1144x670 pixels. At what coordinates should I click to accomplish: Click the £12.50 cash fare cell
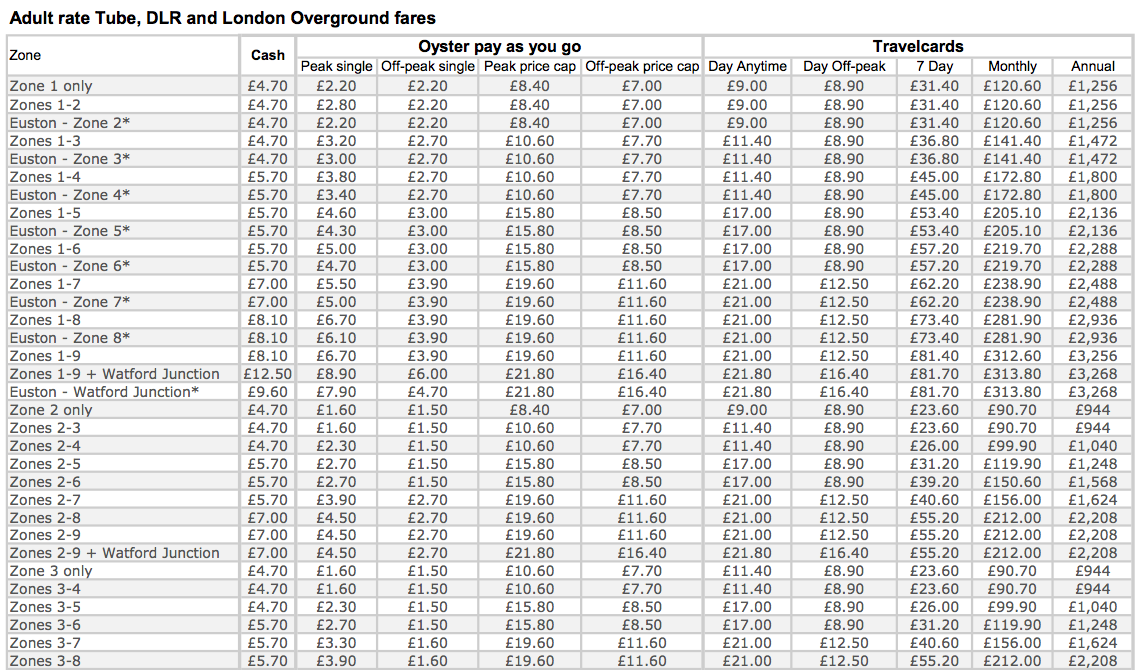tap(266, 374)
